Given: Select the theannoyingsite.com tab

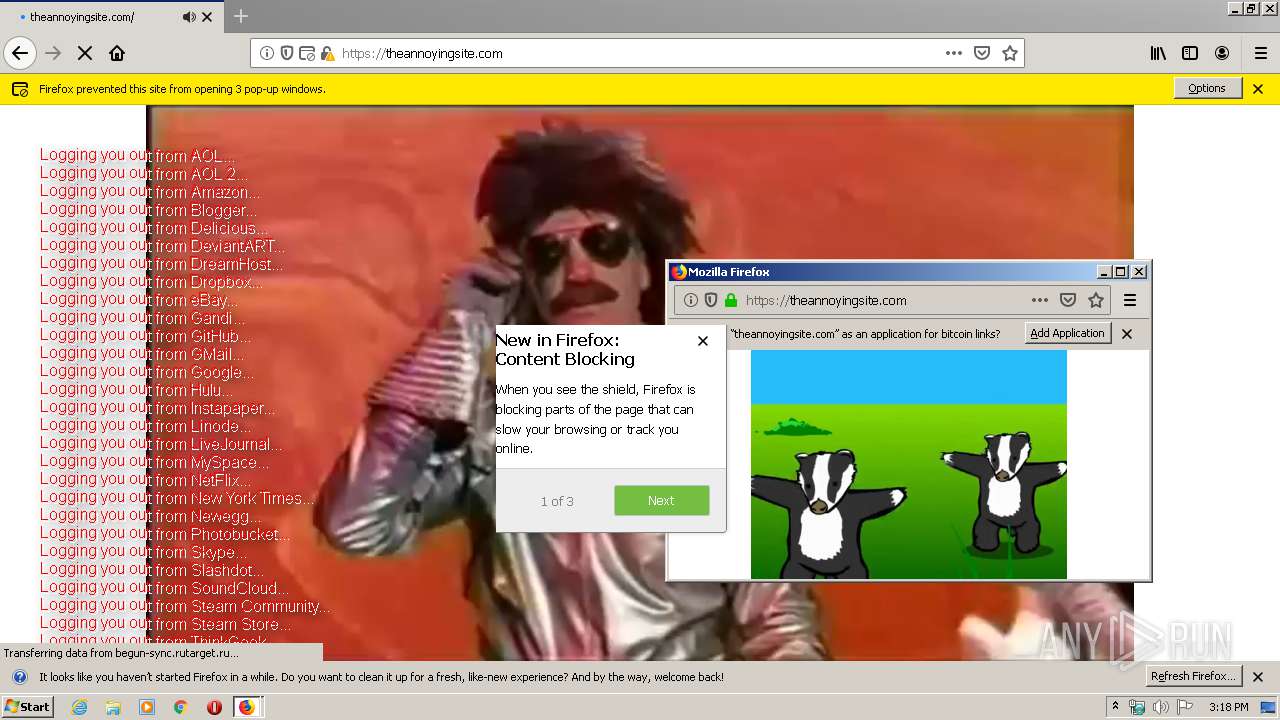Looking at the screenshot, I should point(110,17).
